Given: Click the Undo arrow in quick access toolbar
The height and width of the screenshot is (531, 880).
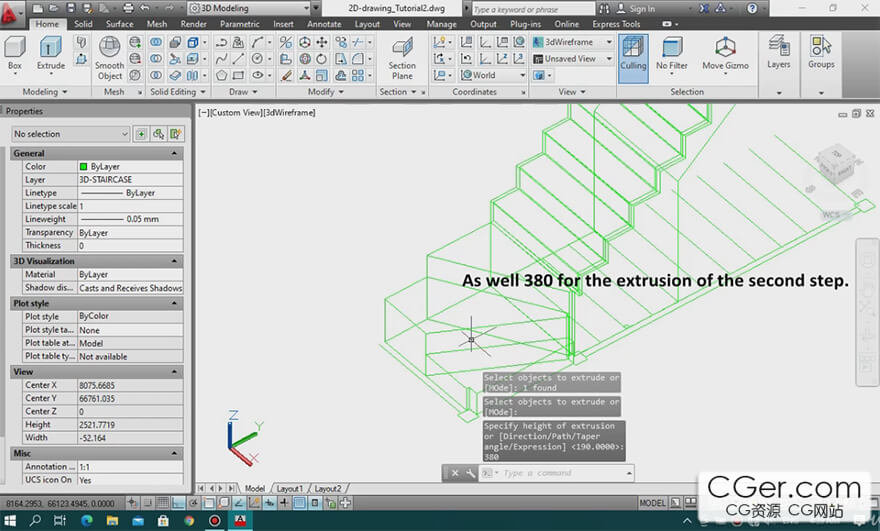Looking at the screenshot, I should 145,8.
